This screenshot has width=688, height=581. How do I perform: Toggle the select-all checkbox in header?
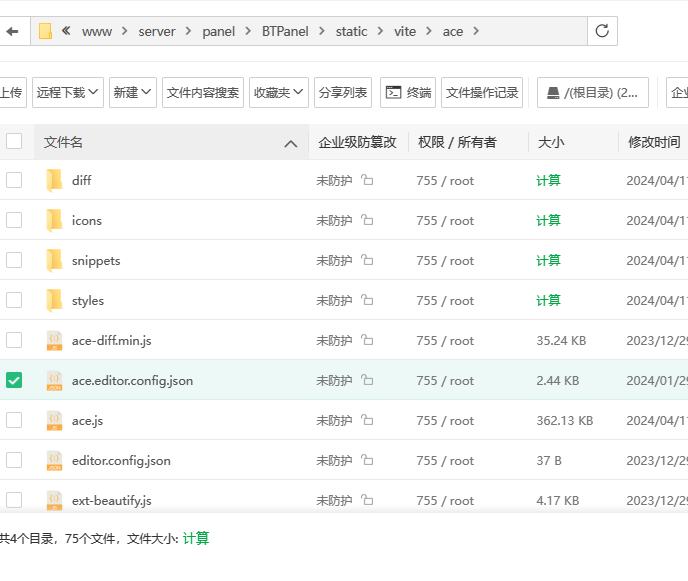click(x=14, y=141)
